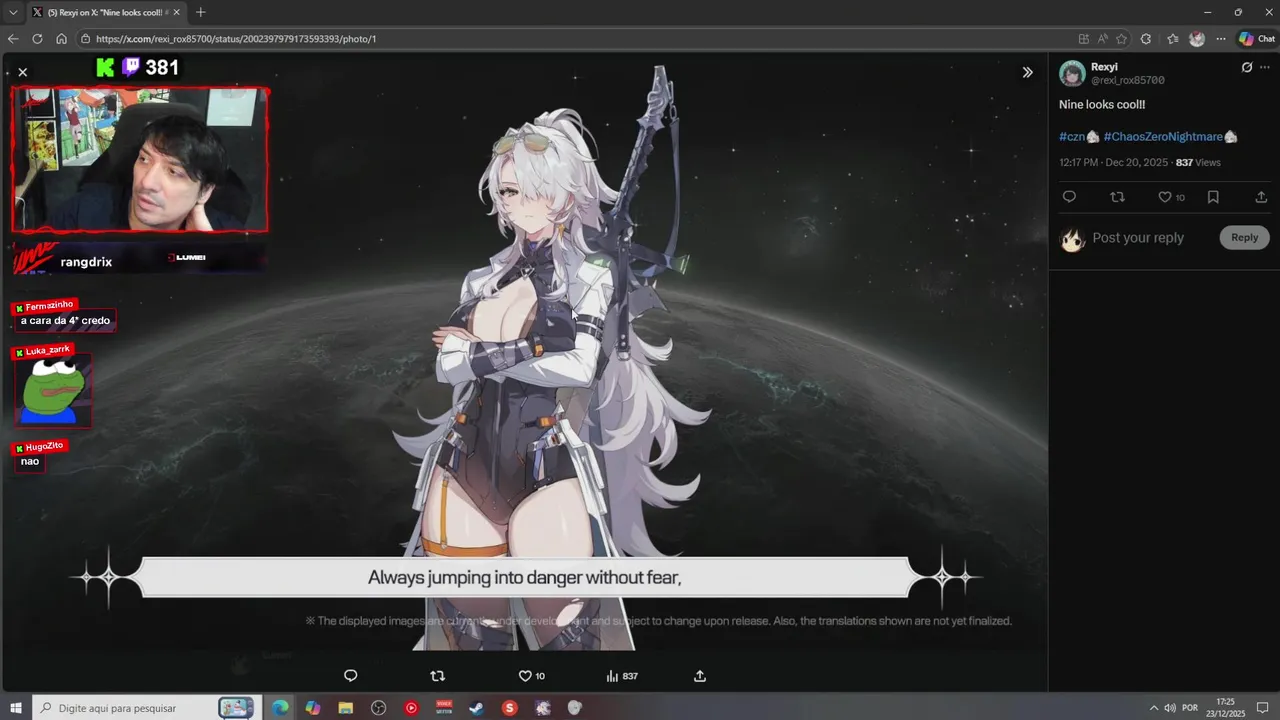This screenshot has width=1280, height=720.
Task: Click the reply icon below the photo
Action: tap(350, 676)
